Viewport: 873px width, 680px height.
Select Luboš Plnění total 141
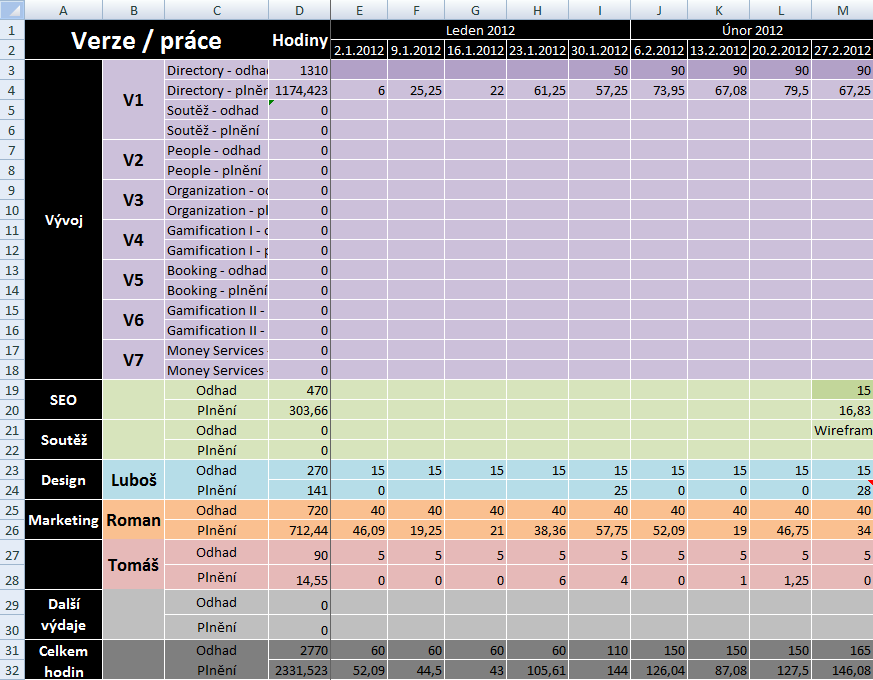coord(300,490)
